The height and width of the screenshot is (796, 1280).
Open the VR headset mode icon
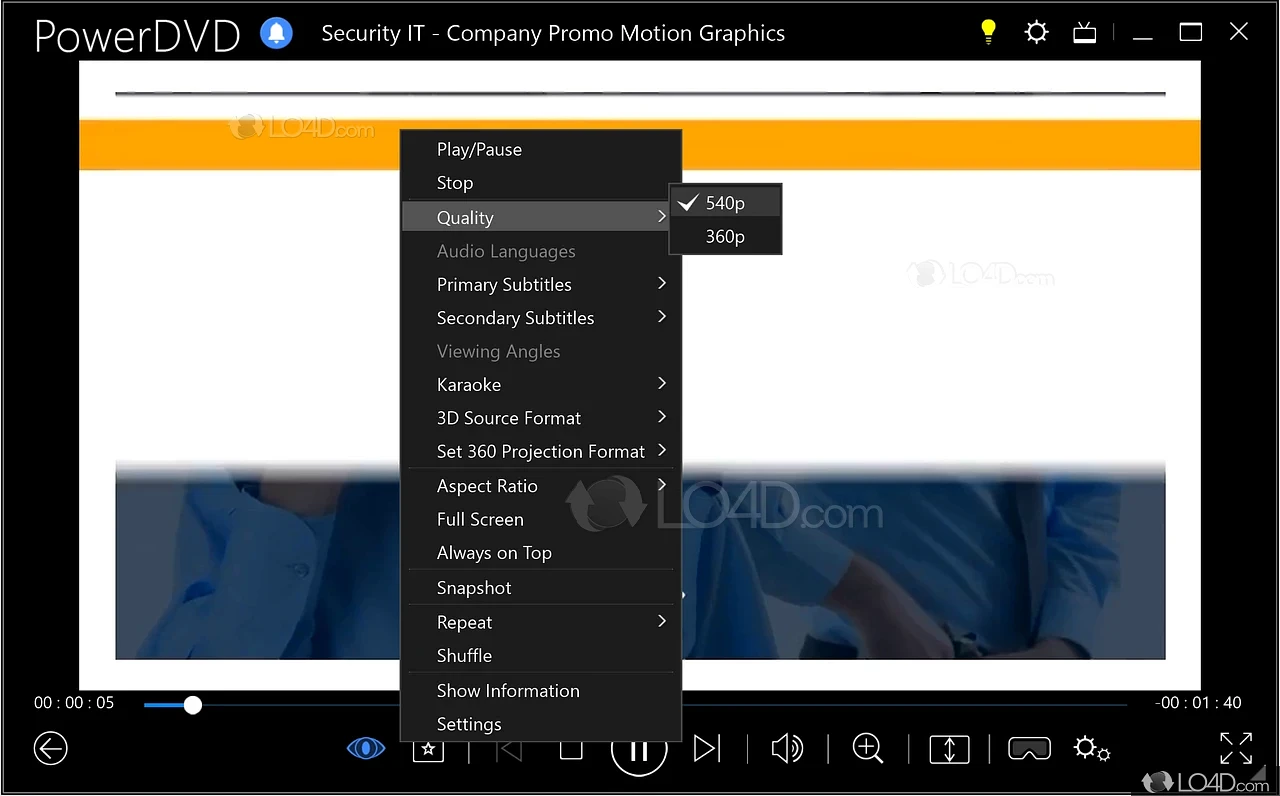tap(1029, 748)
